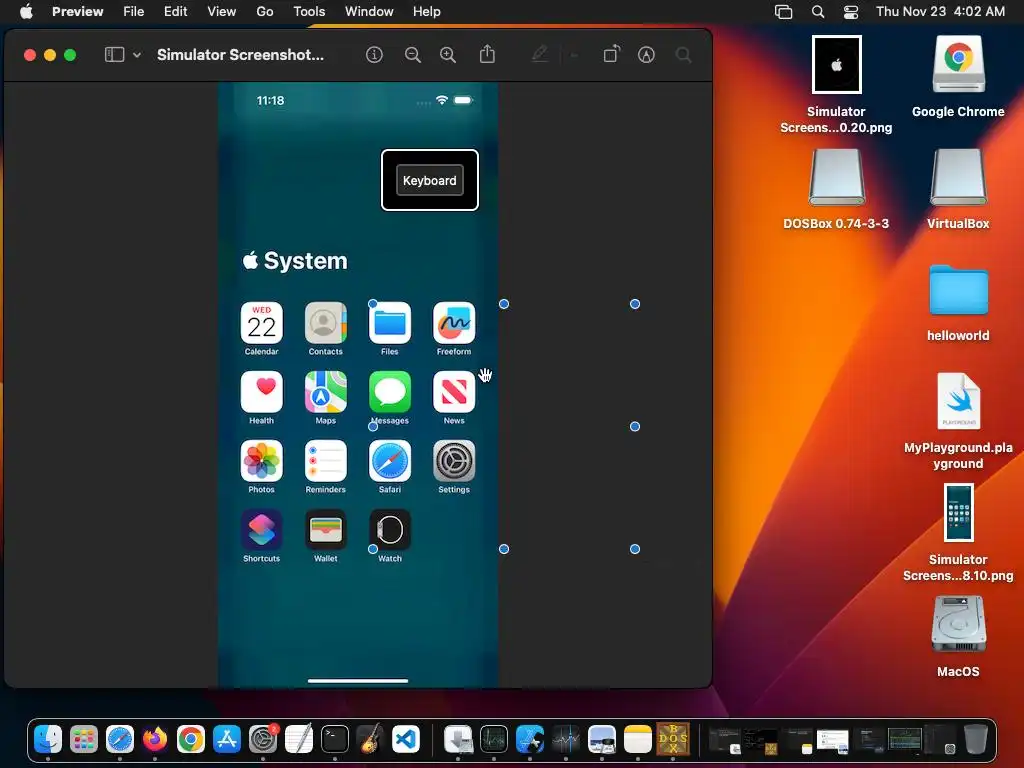Rotate the image with the rotate icon
Image resolution: width=1024 pixels, height=768 pixels.
(x=611, y=54)
